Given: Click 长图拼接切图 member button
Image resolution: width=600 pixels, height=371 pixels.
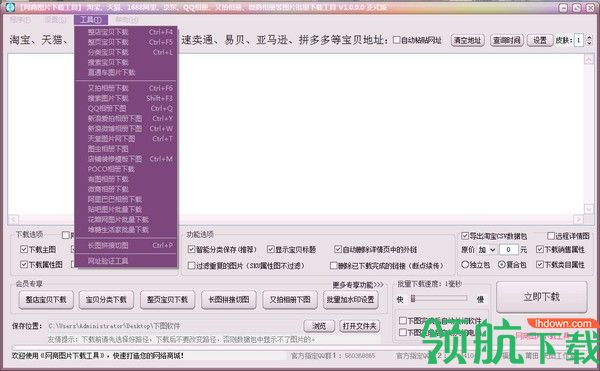Looking at the screenshot, I should pyautogui.click(x=228, y=299).
